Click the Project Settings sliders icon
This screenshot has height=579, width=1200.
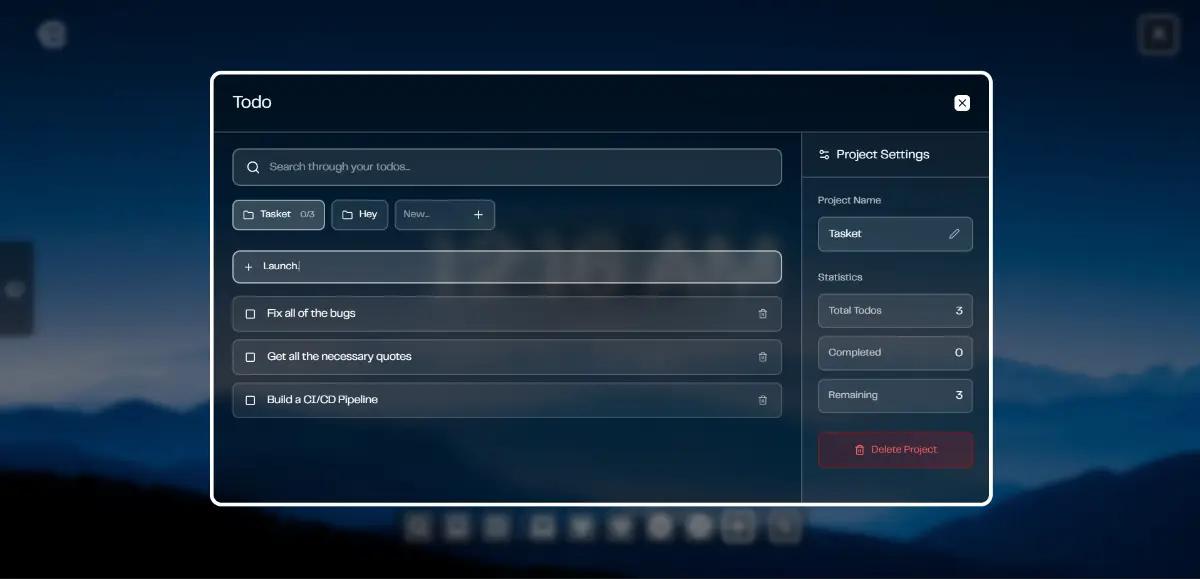pyautogui.click(x=824, y=155)
